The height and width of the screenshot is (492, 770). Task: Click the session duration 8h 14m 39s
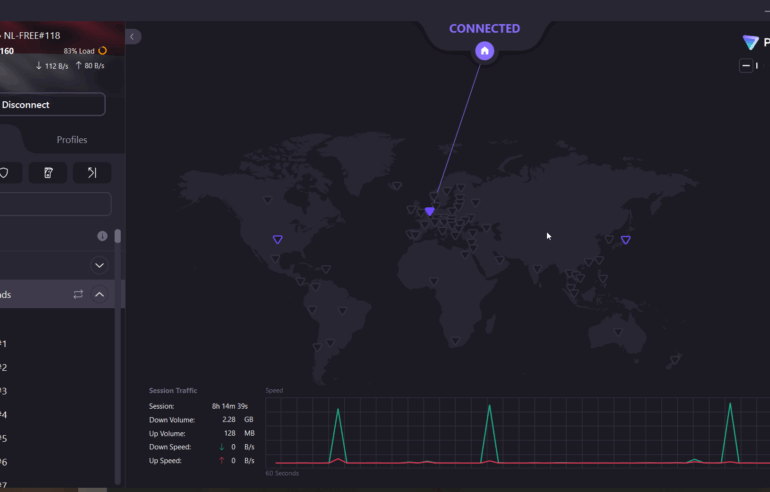(230, 406)
